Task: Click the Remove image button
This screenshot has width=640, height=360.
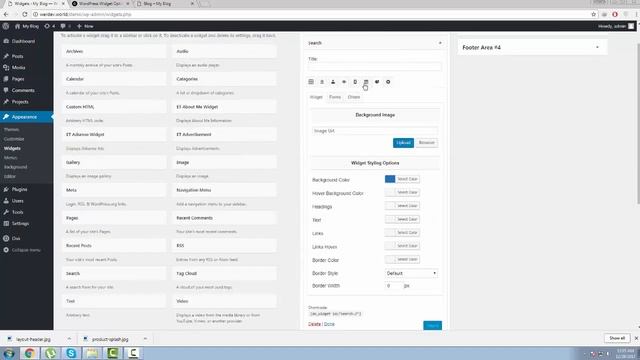Action: coord(427,143)
